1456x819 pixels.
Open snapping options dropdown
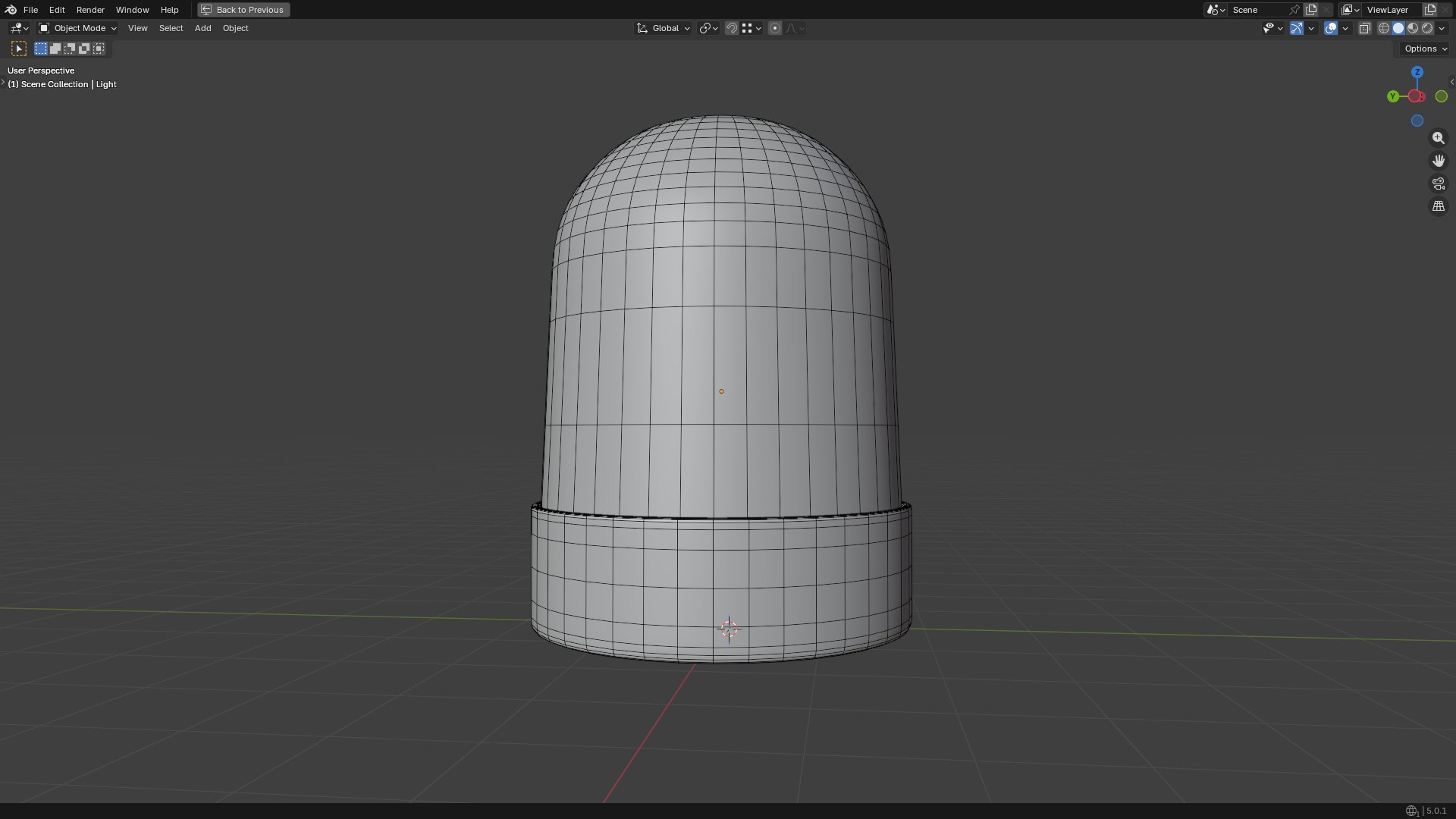coord(752,28)
